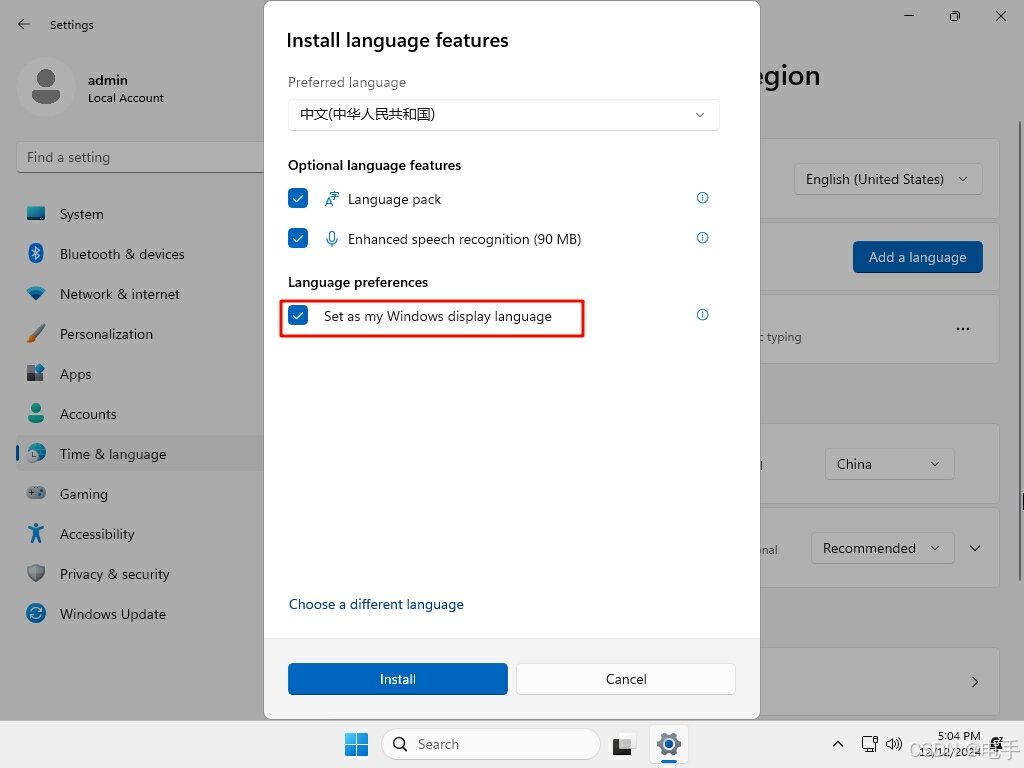This screenshot has width=1024, height=768.
Task: Show hidden tray icons chevron
Action: tap(838, 744)
